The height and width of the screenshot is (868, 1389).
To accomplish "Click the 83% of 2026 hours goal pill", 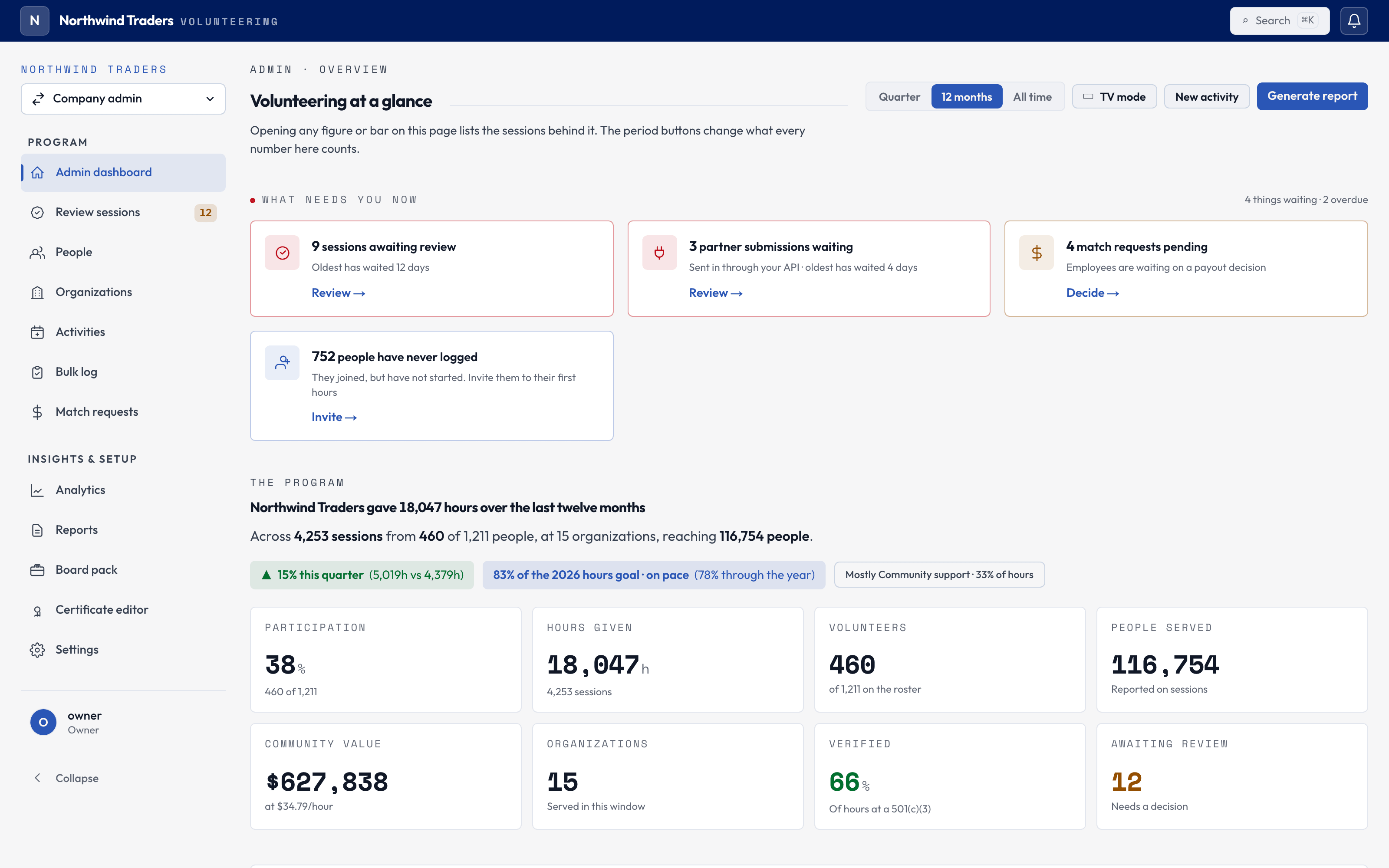I will pyautogui.click(x=654, y=575).
